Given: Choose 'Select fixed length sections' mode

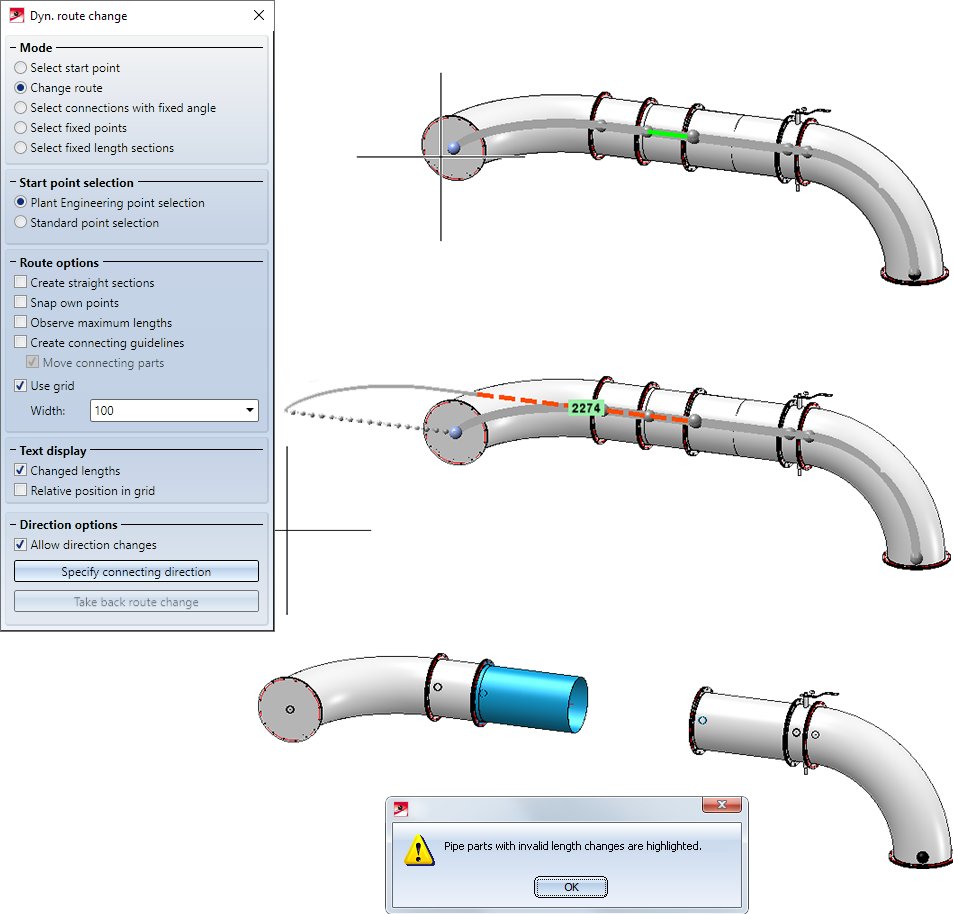Looking at the screenshot, I should pos(21,148).
